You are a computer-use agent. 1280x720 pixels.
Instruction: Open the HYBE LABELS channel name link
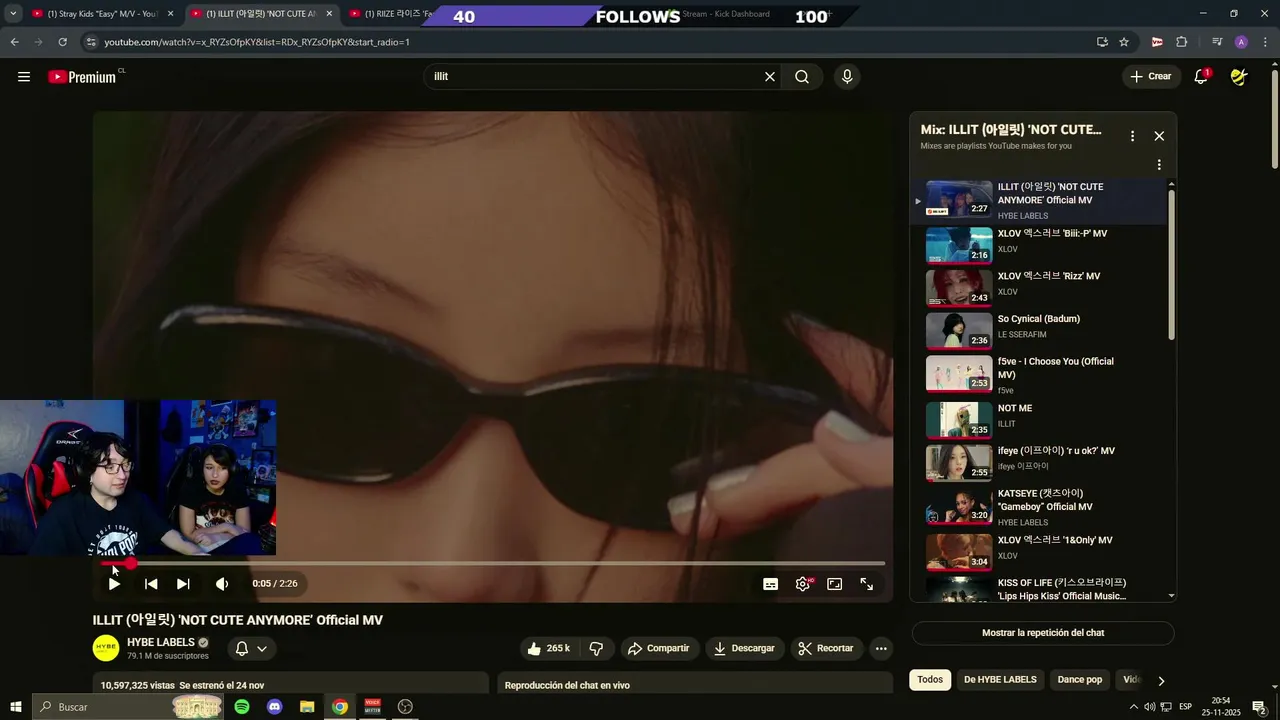point(161,642)
